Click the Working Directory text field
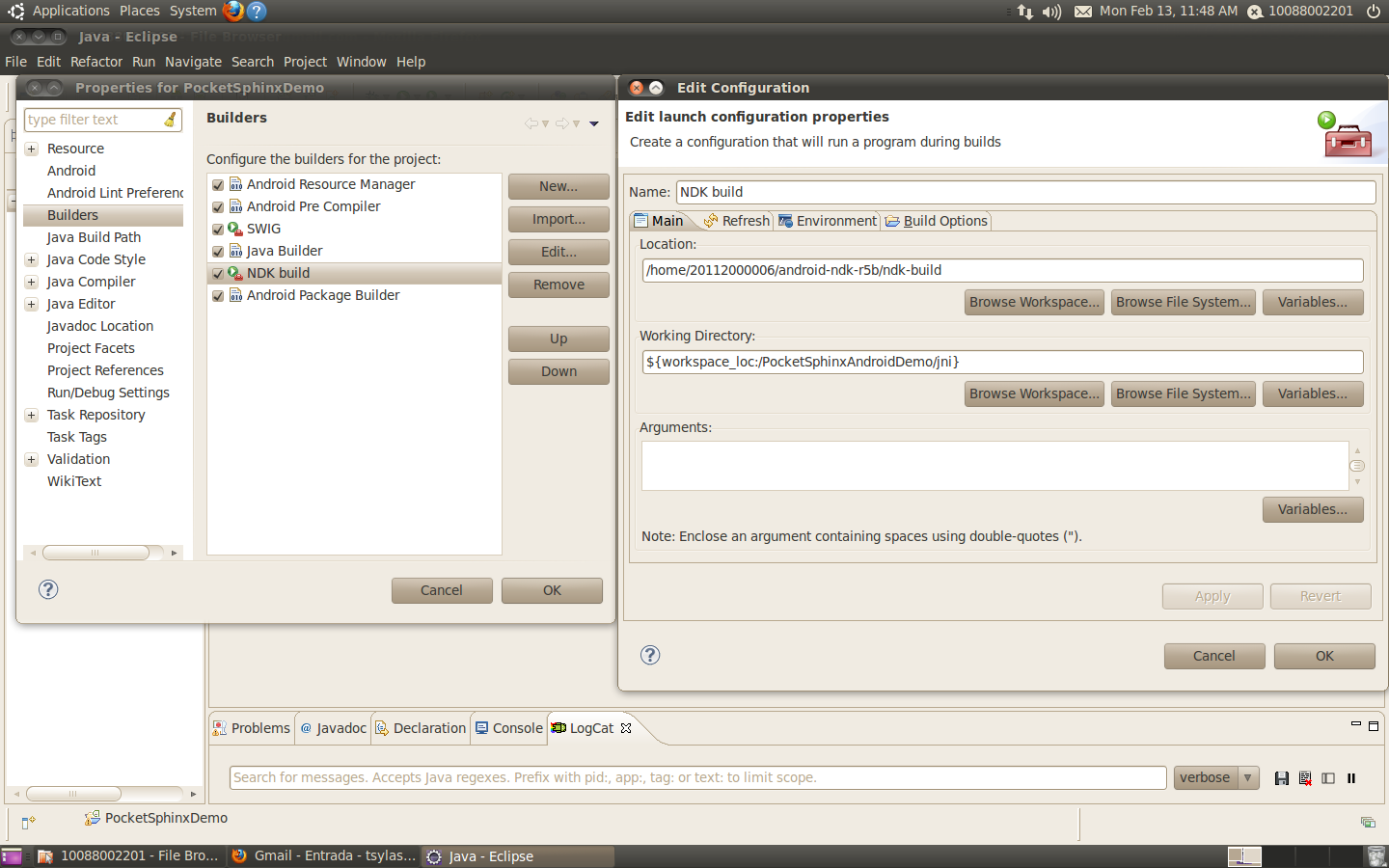Image resolution: width=1389 pixels, height=868 pixels. [1002, 362]
